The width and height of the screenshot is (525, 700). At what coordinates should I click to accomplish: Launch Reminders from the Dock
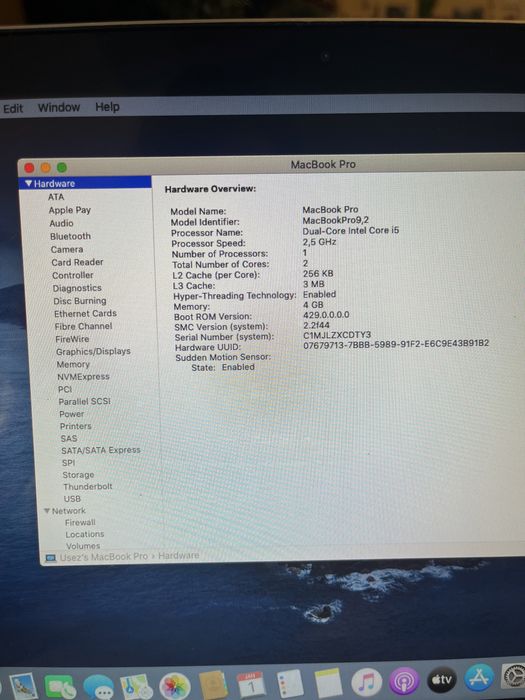289,683
